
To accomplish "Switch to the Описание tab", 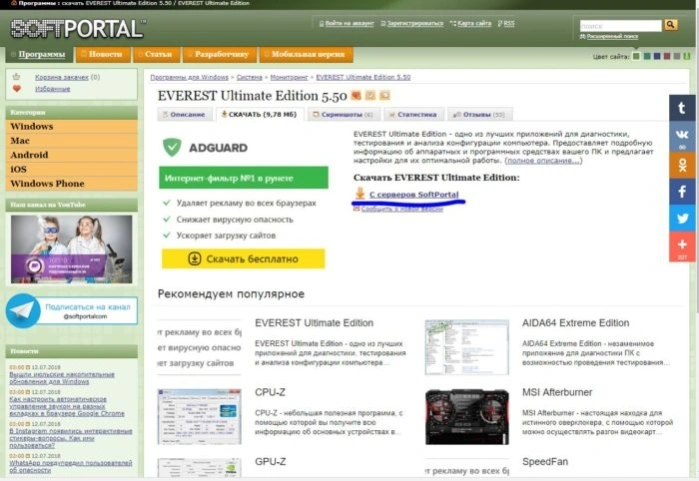I will [x=185, y=115].
